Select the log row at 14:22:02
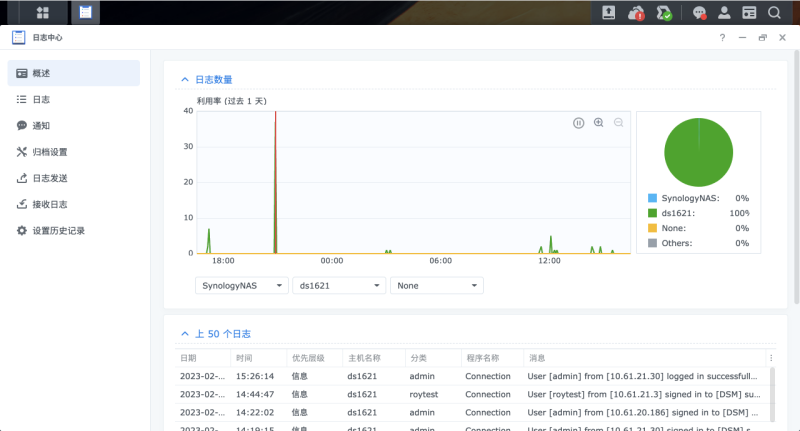This screenshot has height=431, width=800. click(x=472, y=413)
